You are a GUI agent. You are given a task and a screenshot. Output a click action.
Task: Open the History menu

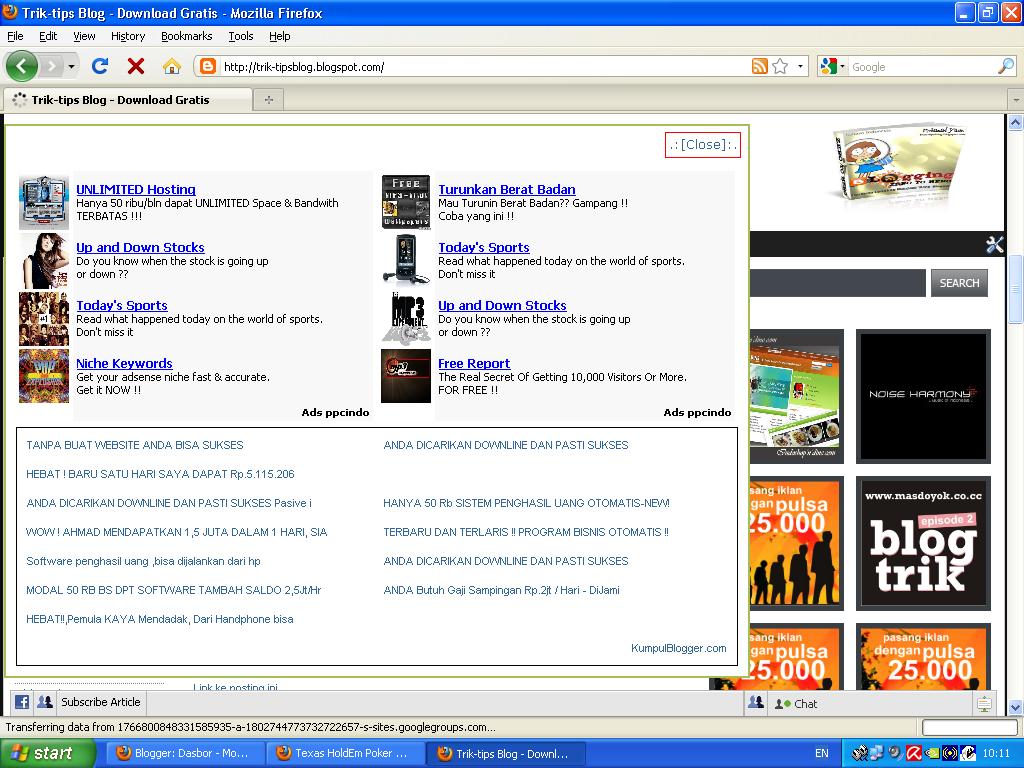click(x=128, y=36)
